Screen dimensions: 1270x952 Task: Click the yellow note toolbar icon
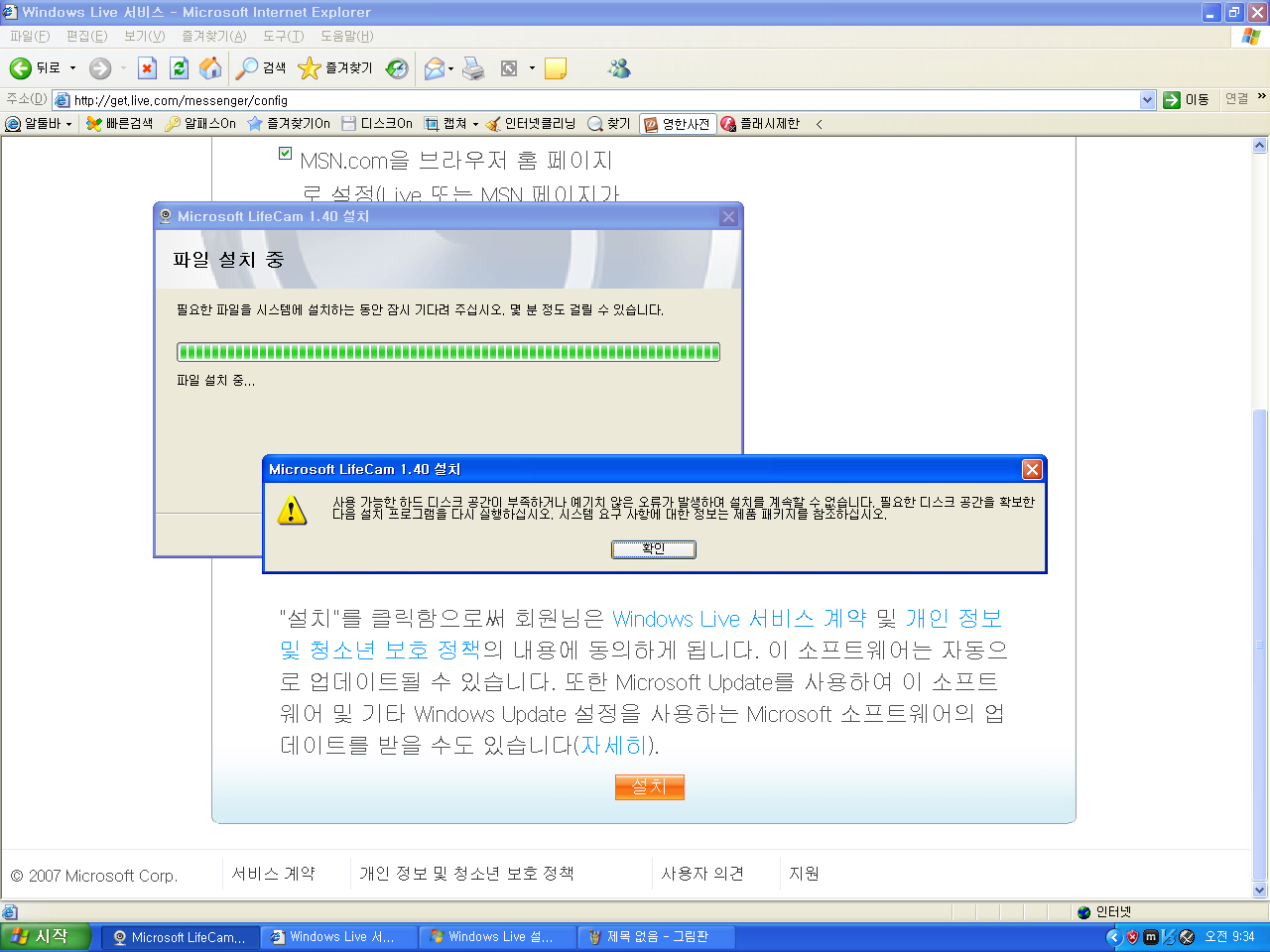click(x=556, y=67)
